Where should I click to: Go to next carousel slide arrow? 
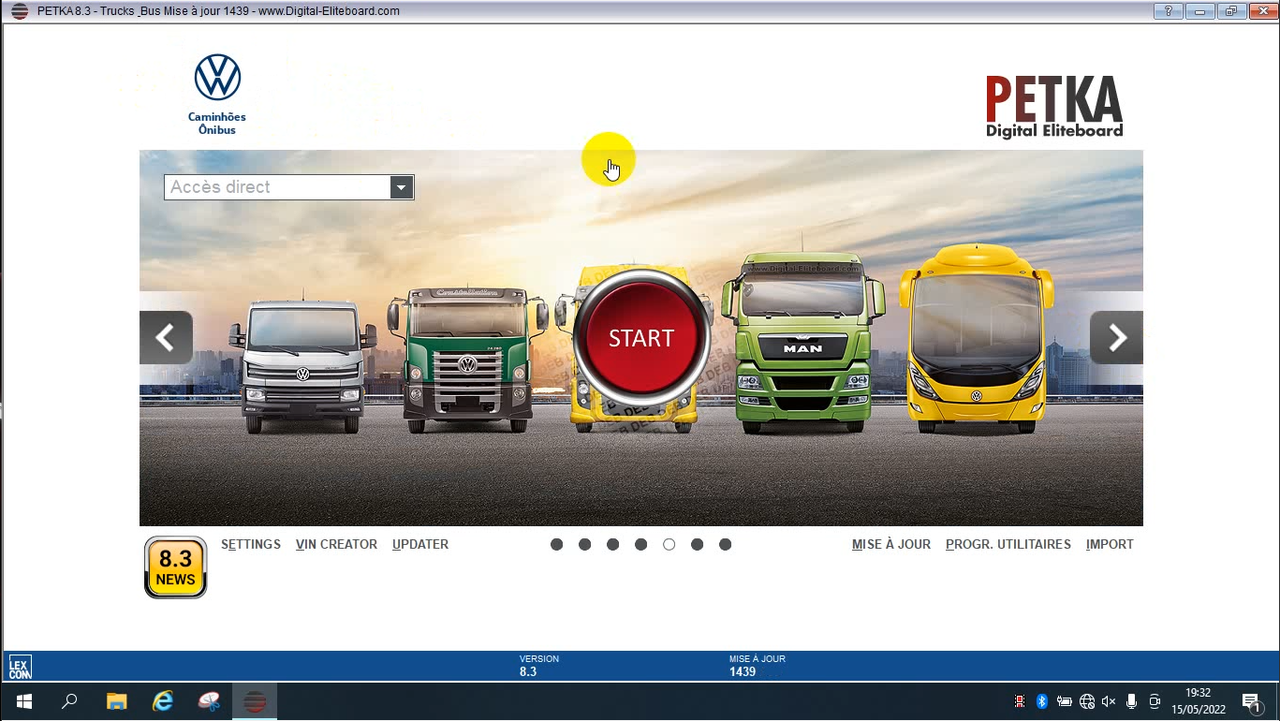point(1116,338)
